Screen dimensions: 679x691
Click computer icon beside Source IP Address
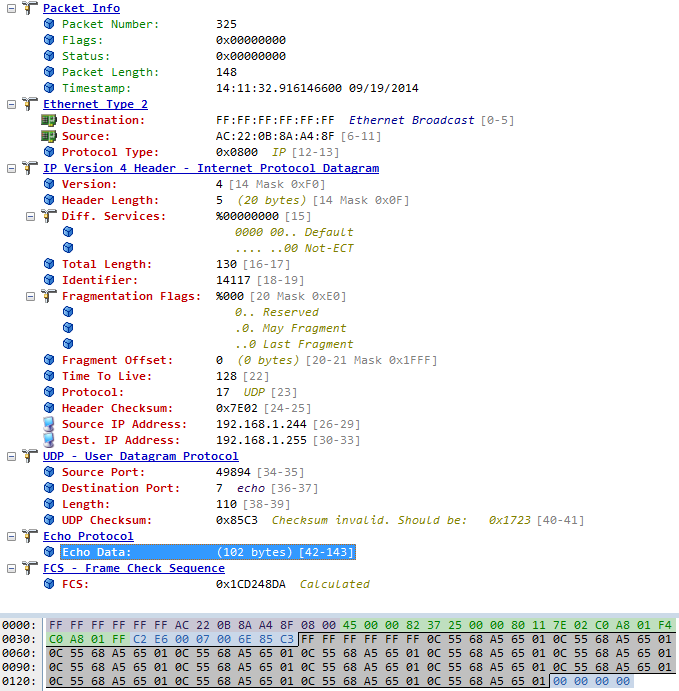pos(49,424)
